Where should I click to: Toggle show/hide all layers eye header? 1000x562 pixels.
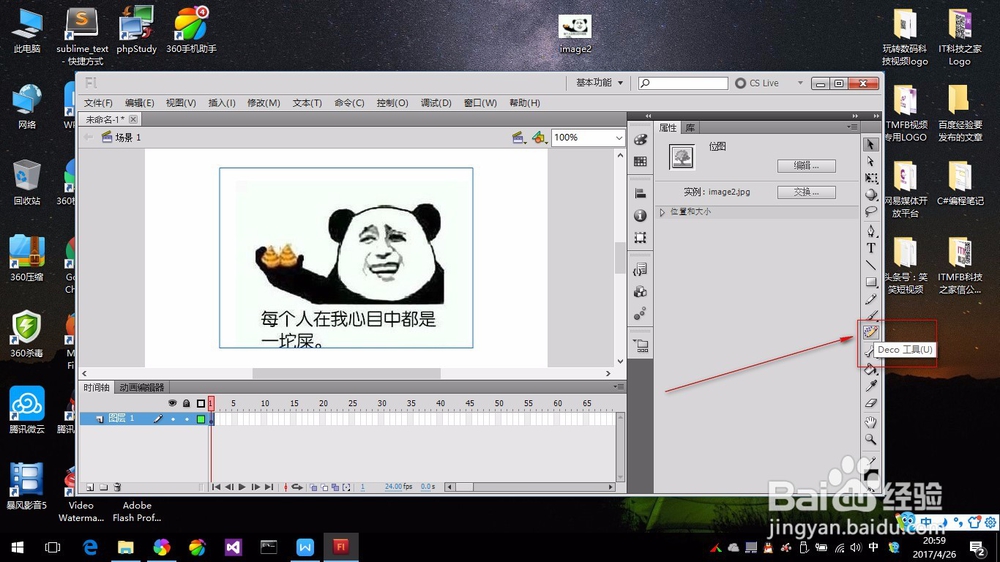pyautogui.click(x=172, y=403)
